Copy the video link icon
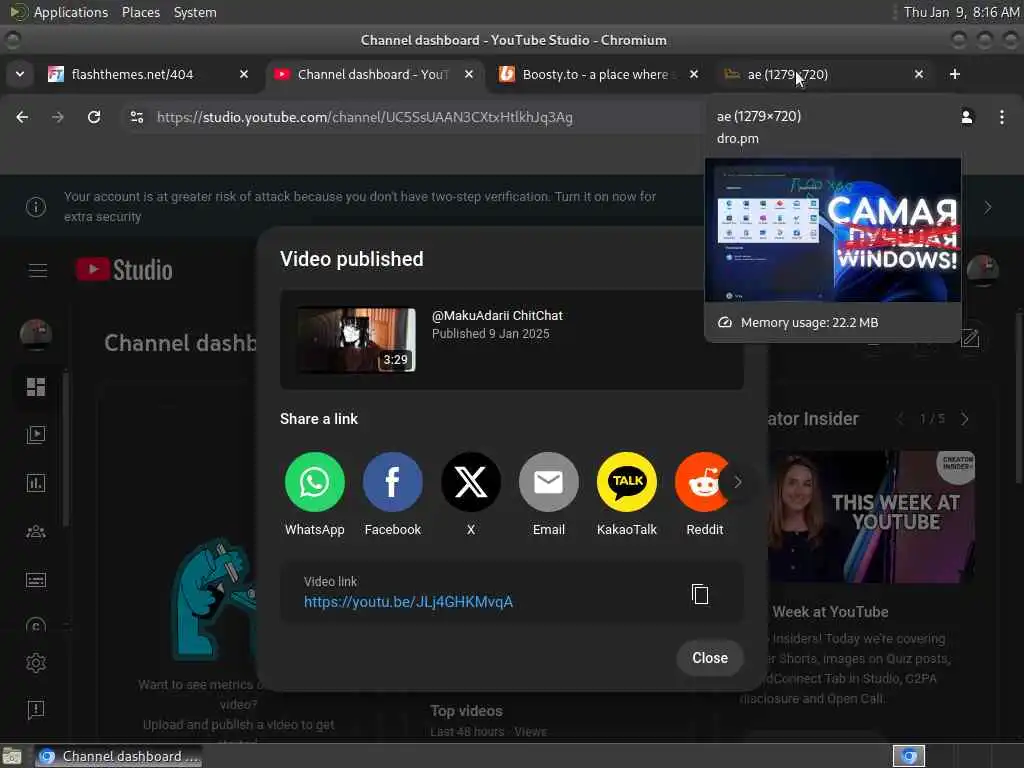 pos(700,594)
